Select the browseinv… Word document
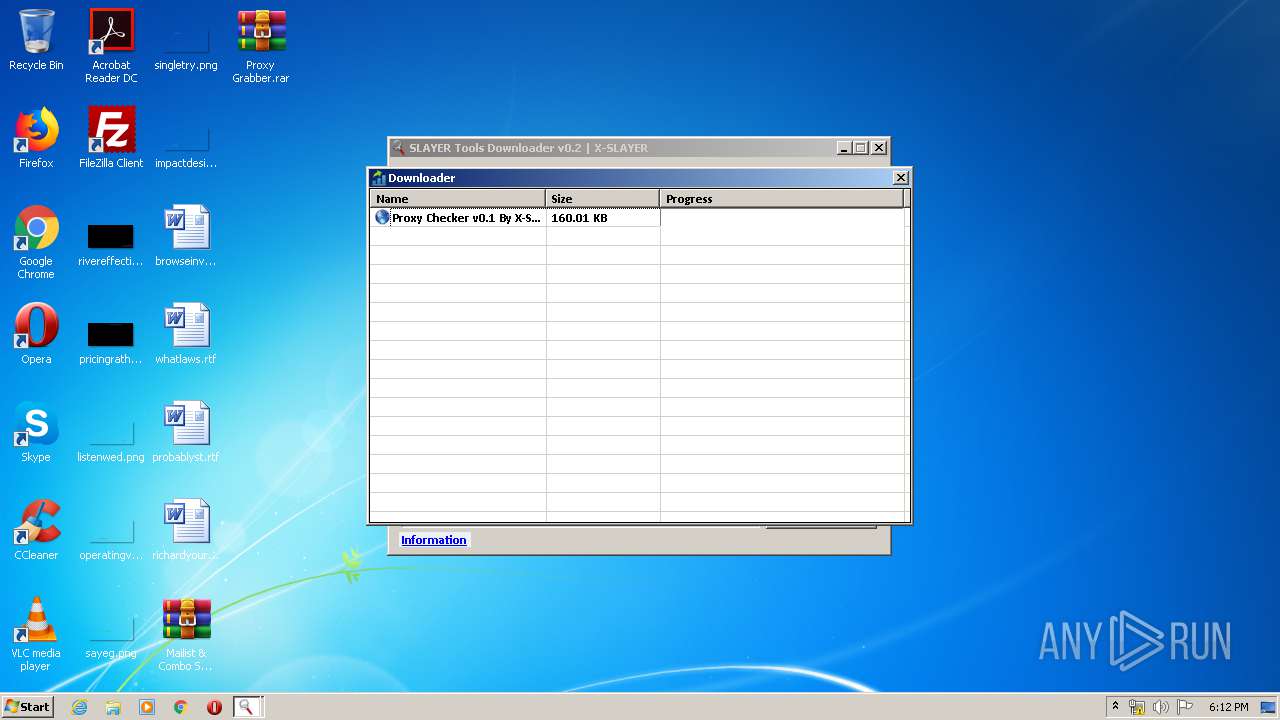Screen dimensions: 1280x720 pos(186,236)
